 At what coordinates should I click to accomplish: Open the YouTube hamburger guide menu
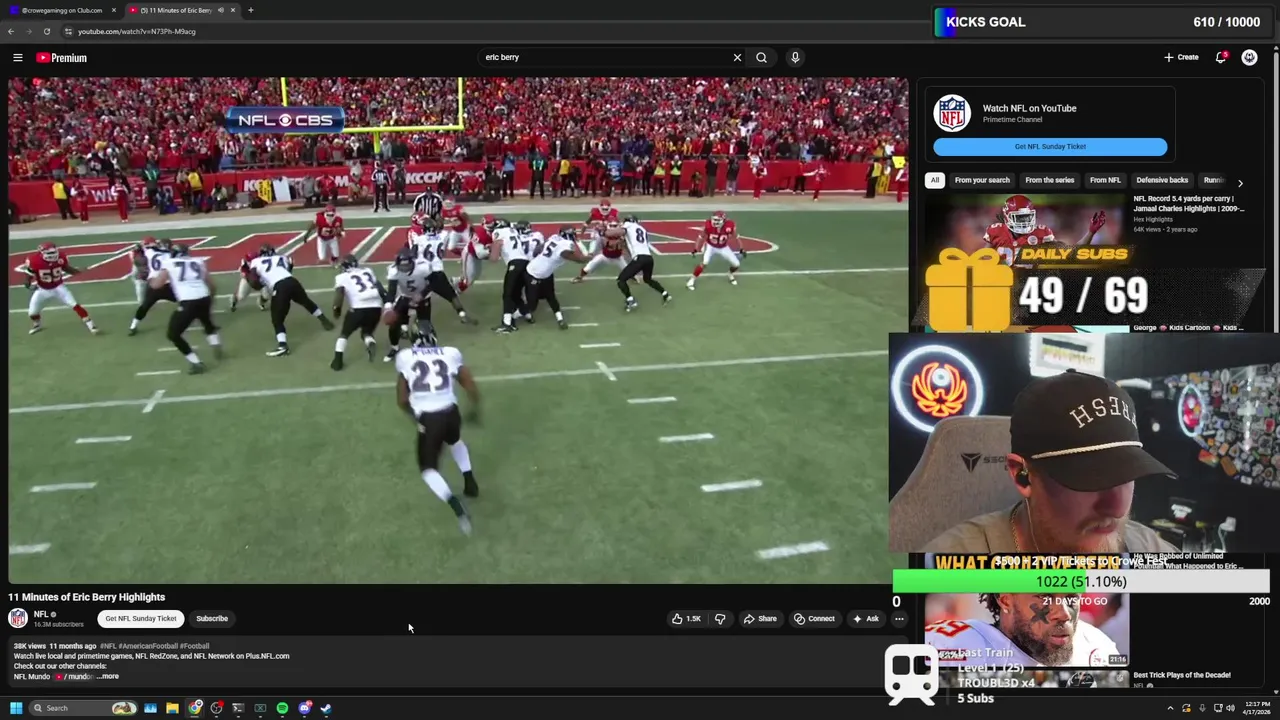17,57
